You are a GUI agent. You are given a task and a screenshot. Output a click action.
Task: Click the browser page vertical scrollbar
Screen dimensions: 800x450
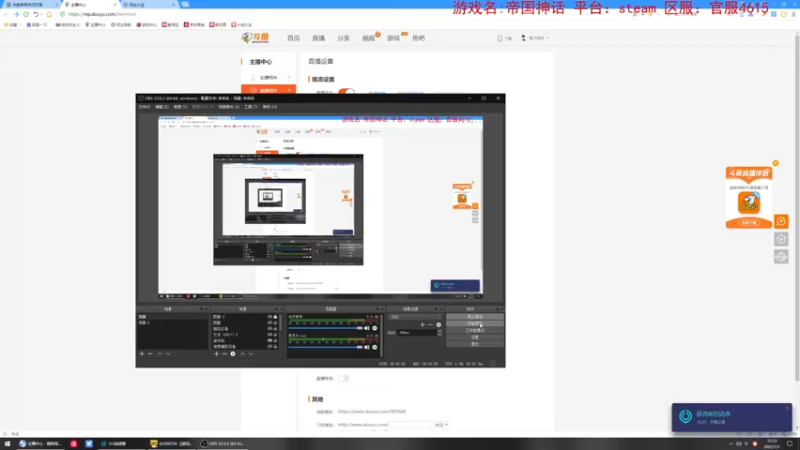(797, 206)
